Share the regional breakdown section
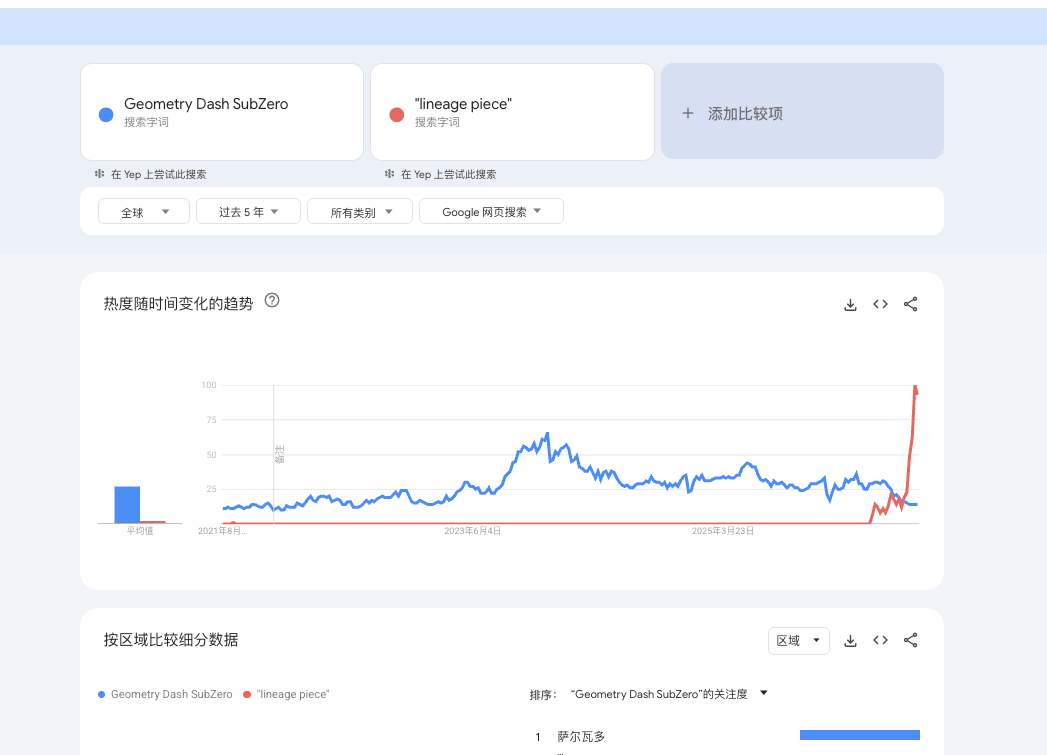This screenshot has height=755, width=1047. (x=910, y=640)
